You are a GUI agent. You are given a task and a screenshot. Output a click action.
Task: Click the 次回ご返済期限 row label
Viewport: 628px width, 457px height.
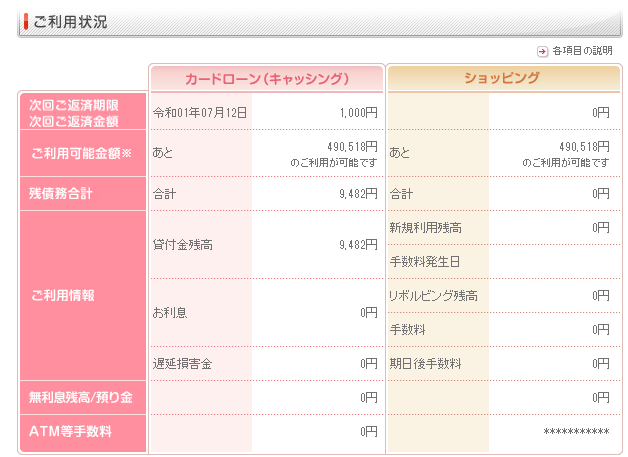click(x=74, y=105)
